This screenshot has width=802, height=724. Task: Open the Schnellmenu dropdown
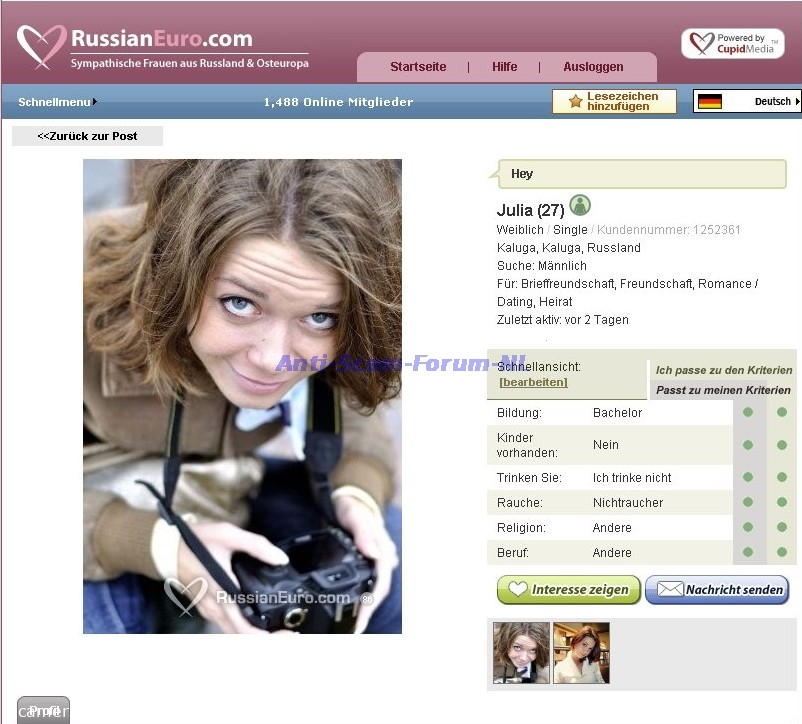tap(57, 102)
